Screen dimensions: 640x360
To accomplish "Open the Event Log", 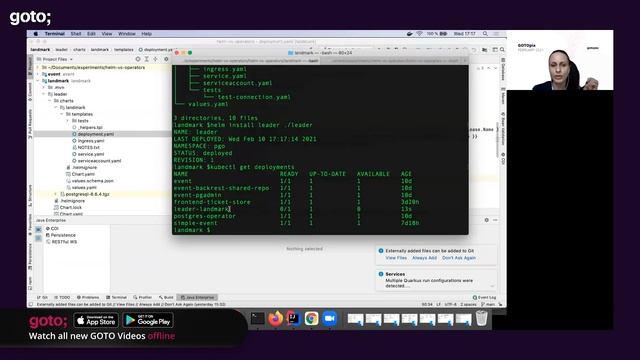I will pyautogui.click(x=484, y=298).
